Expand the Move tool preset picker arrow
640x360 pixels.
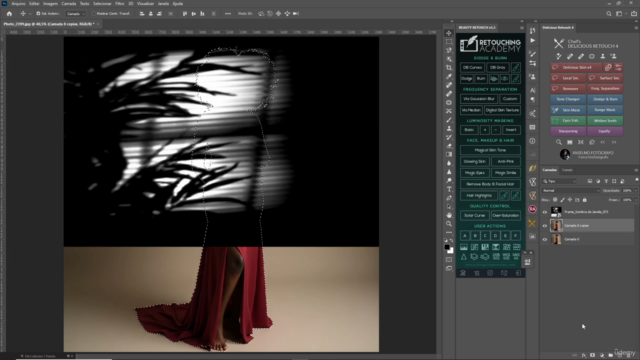click(x=30, y=13)
